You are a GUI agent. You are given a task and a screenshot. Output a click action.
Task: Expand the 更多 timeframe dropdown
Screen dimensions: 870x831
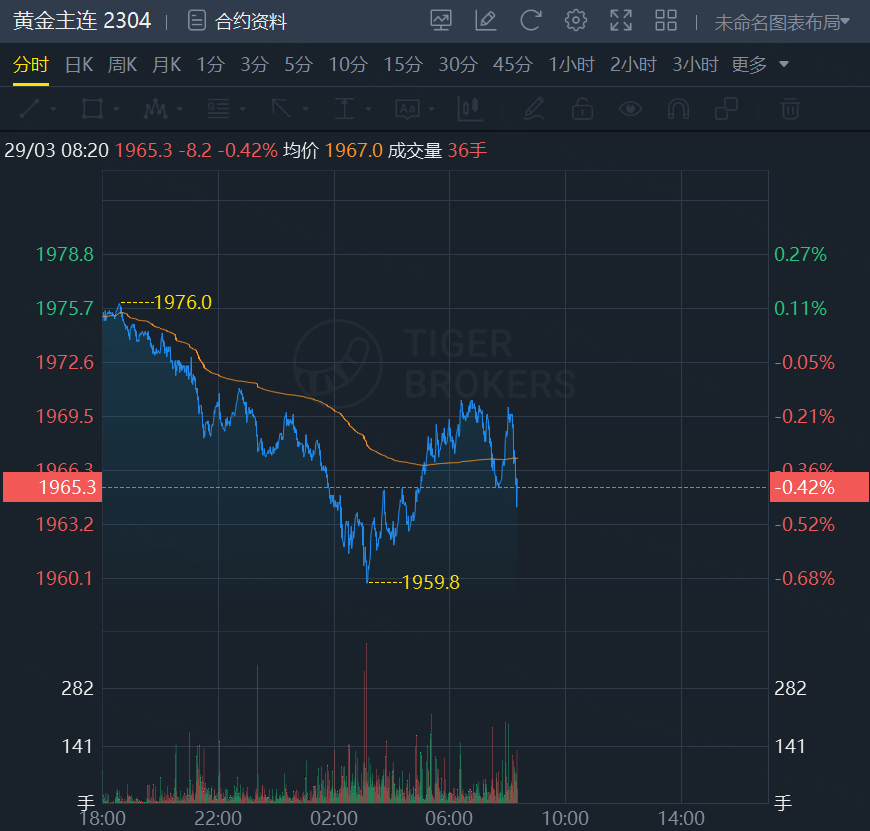click(x=760, y=65)
